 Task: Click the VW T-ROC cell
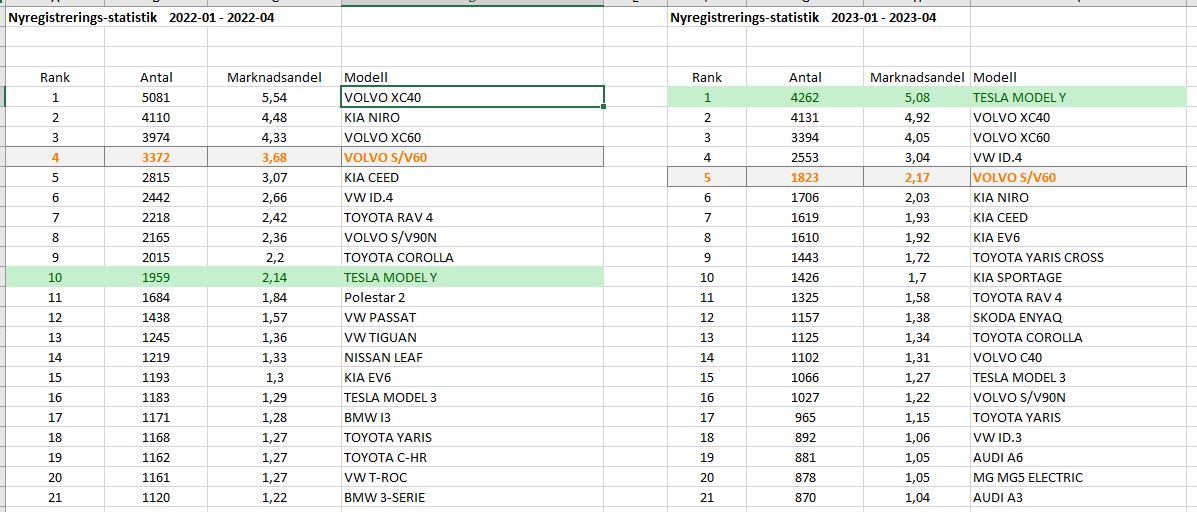[473, 478]
